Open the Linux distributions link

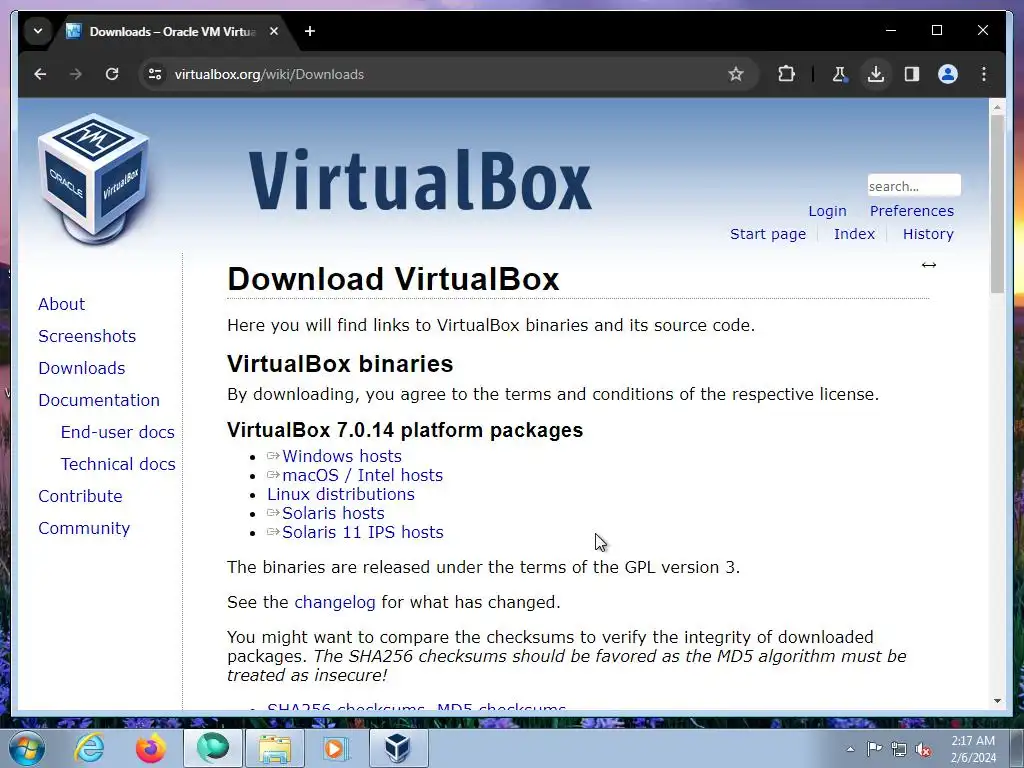click(x=341, y=494)
